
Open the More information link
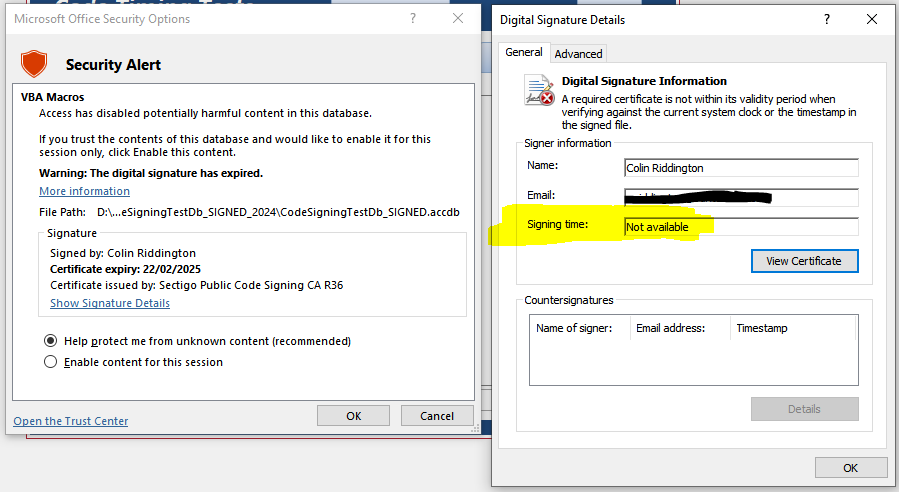pos(84,191)
